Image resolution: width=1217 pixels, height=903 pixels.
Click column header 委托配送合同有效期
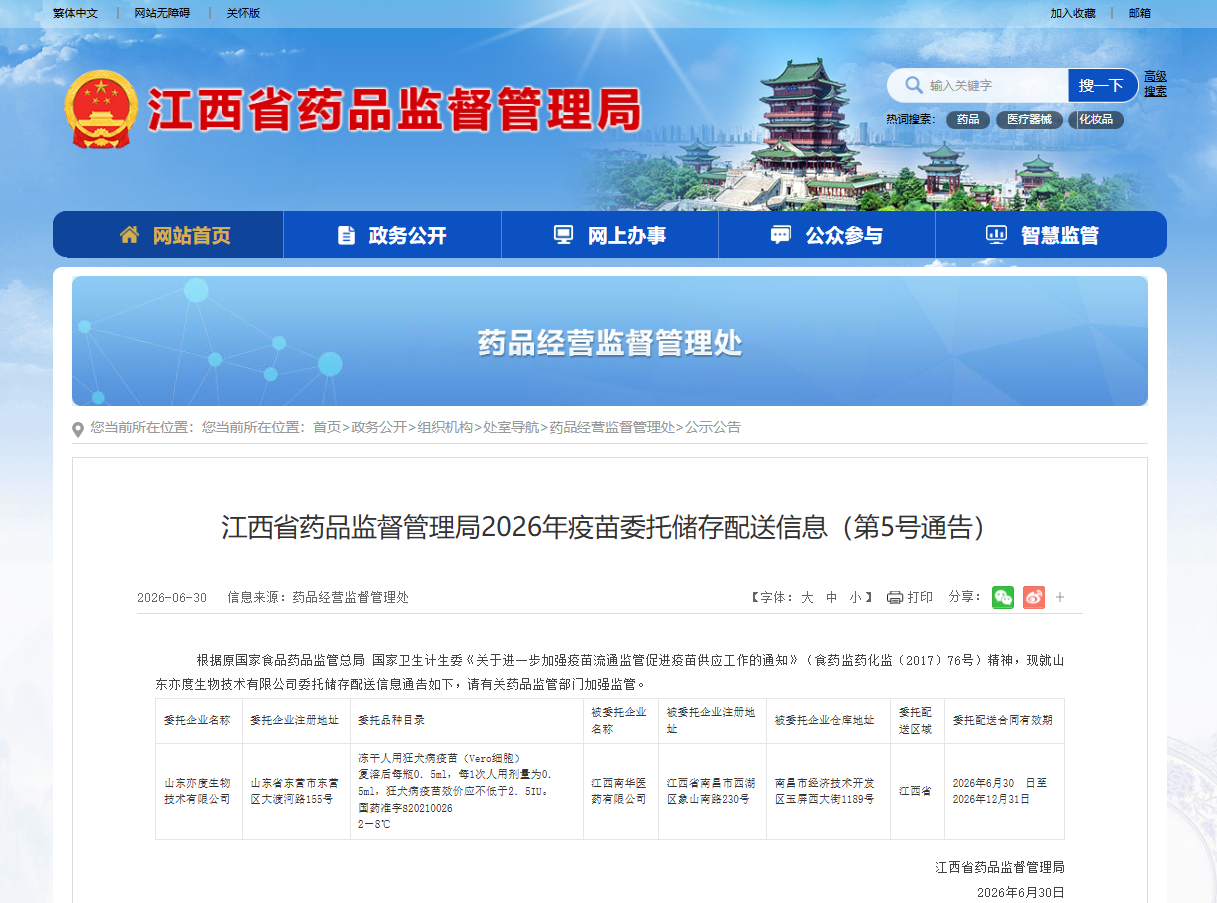point(1004,720)
